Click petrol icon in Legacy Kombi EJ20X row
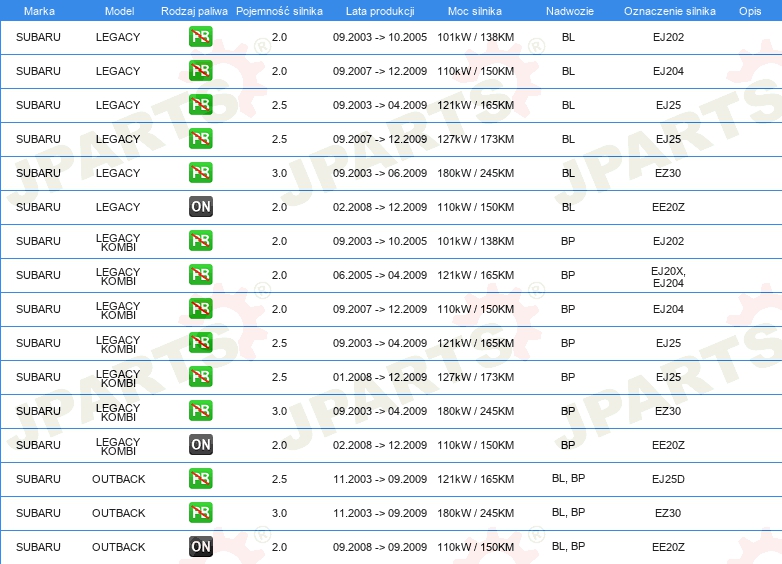 tap(200, 275)
